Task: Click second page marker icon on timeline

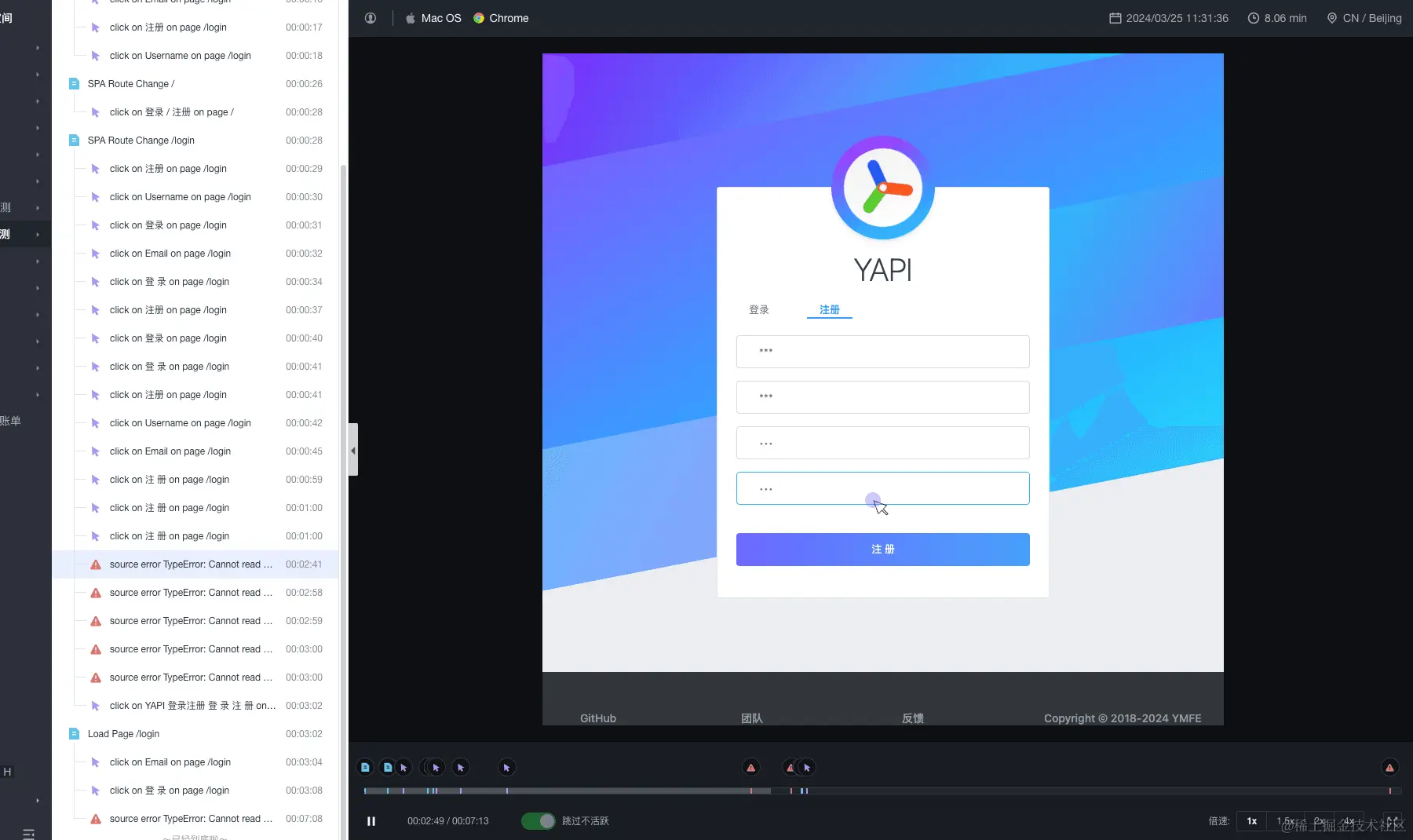Action: 387,767
